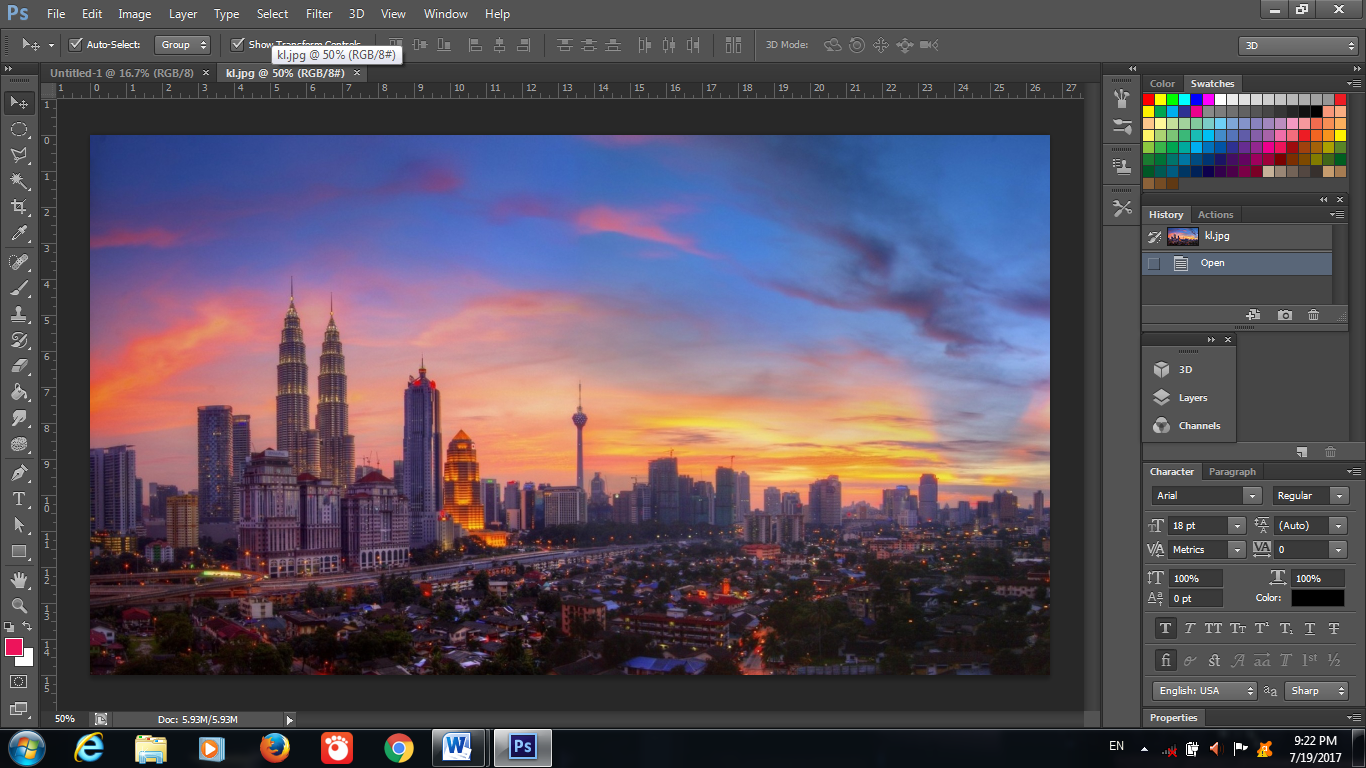This screenshot has height=768, width=1366.
Task: Select the Elliptical Marquee tool
Action: 18,129
